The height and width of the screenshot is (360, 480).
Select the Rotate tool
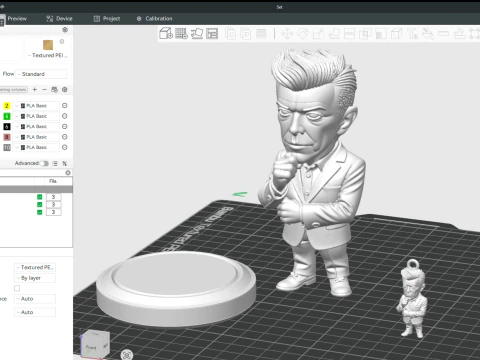tap(303, 34)
